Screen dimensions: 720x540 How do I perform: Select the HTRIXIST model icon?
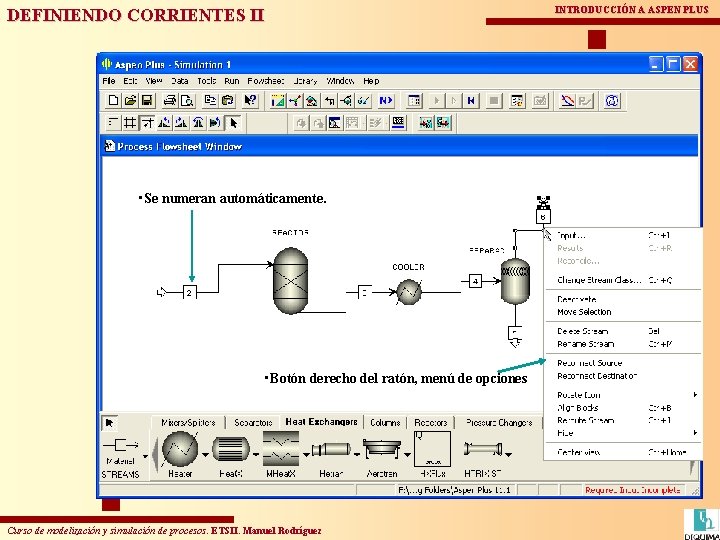click(483, 449)
